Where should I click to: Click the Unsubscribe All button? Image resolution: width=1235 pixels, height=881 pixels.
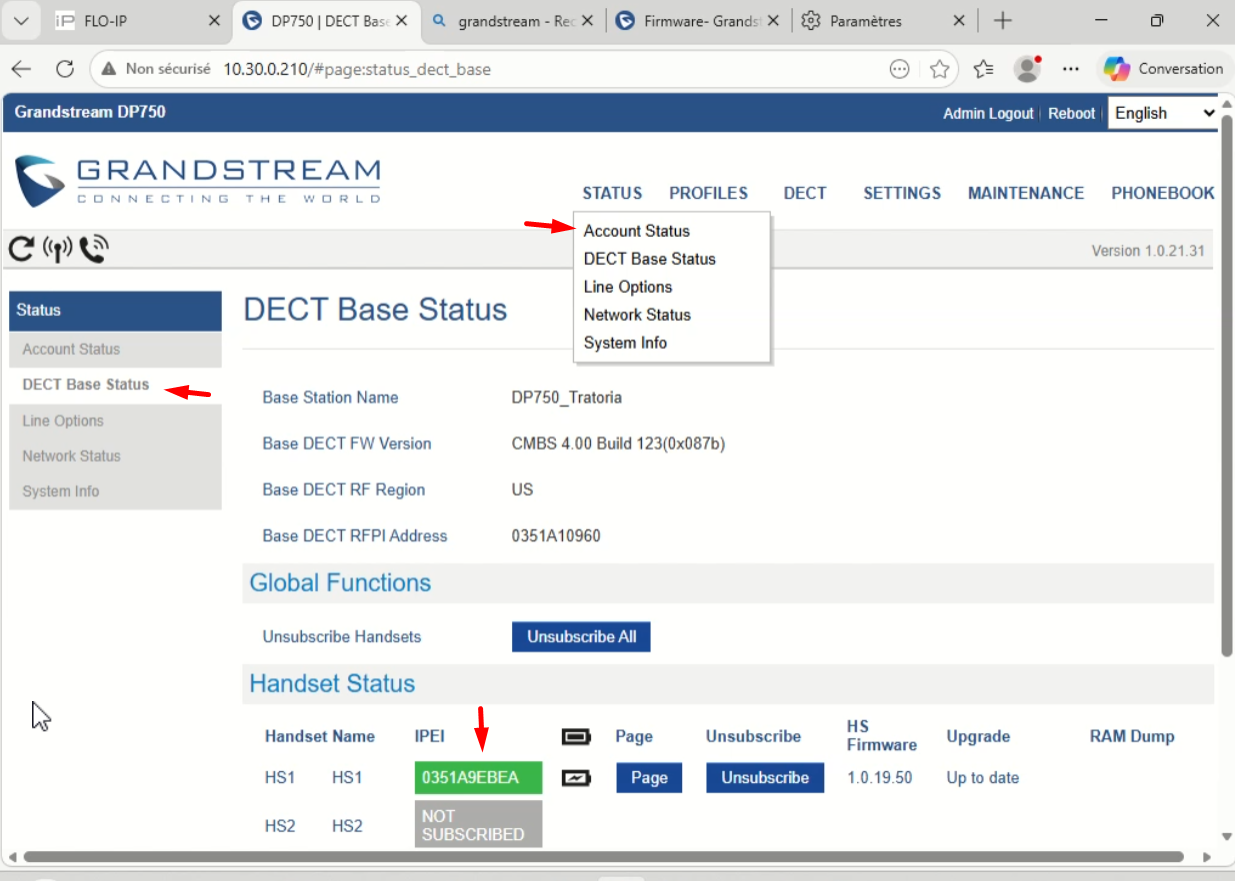[x=581, y=637]
